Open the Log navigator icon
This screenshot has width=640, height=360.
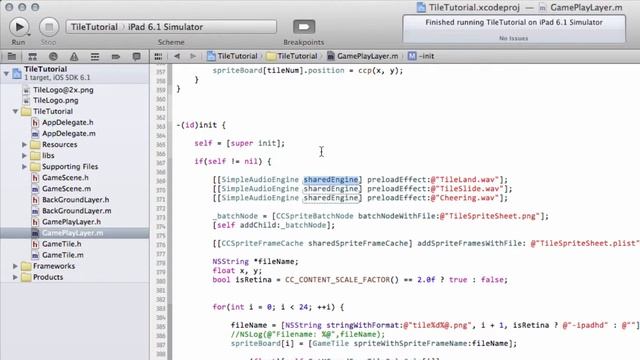pos(136,56)
